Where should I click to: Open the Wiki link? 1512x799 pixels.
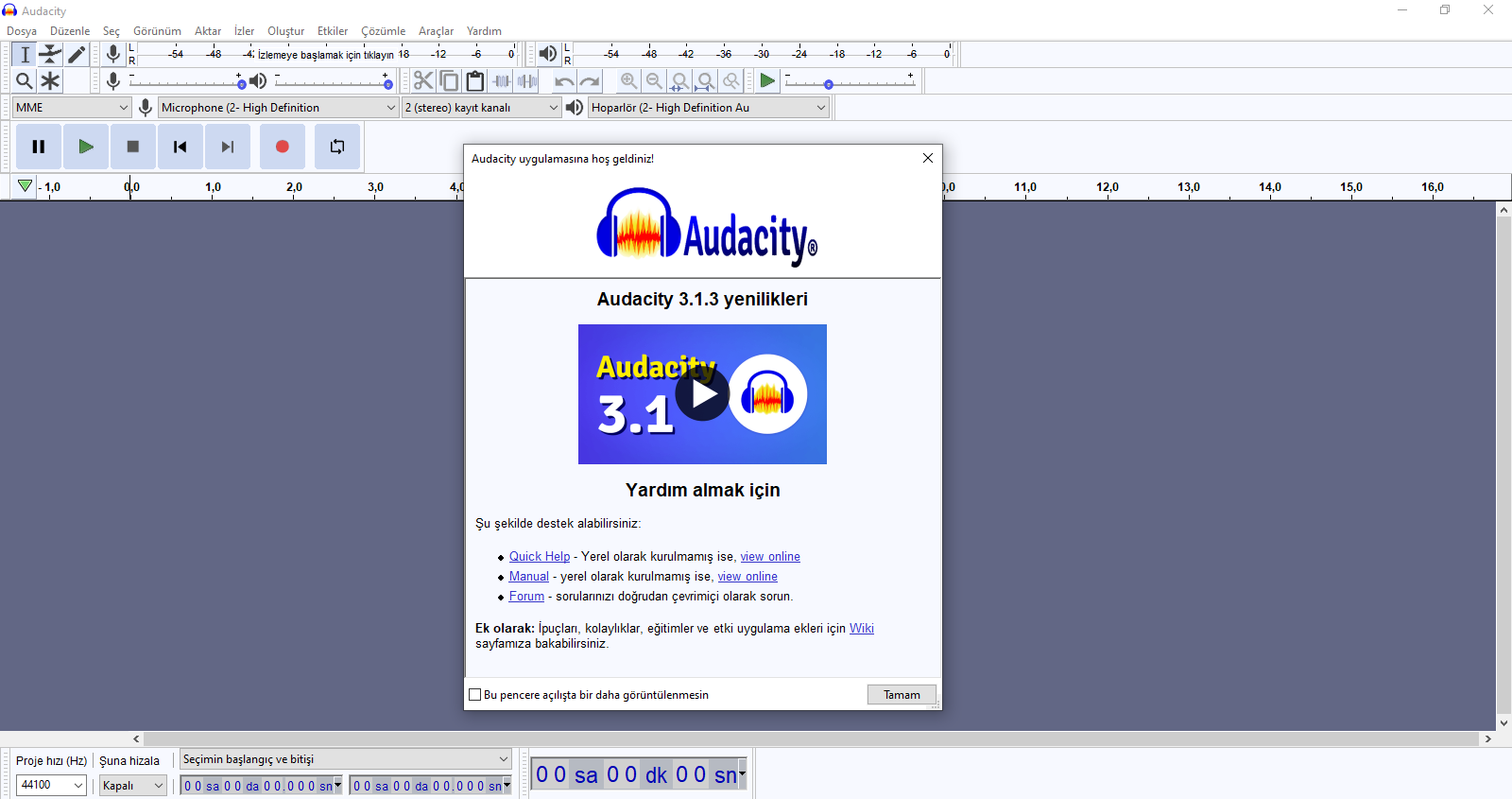pos(862,629)
